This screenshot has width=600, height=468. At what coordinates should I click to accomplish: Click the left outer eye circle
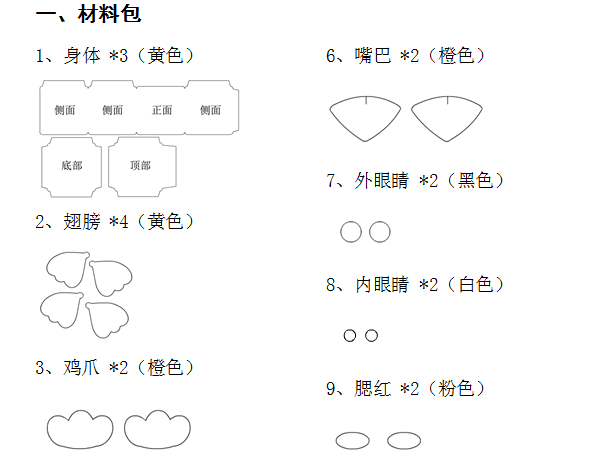[x=351, y=232]
